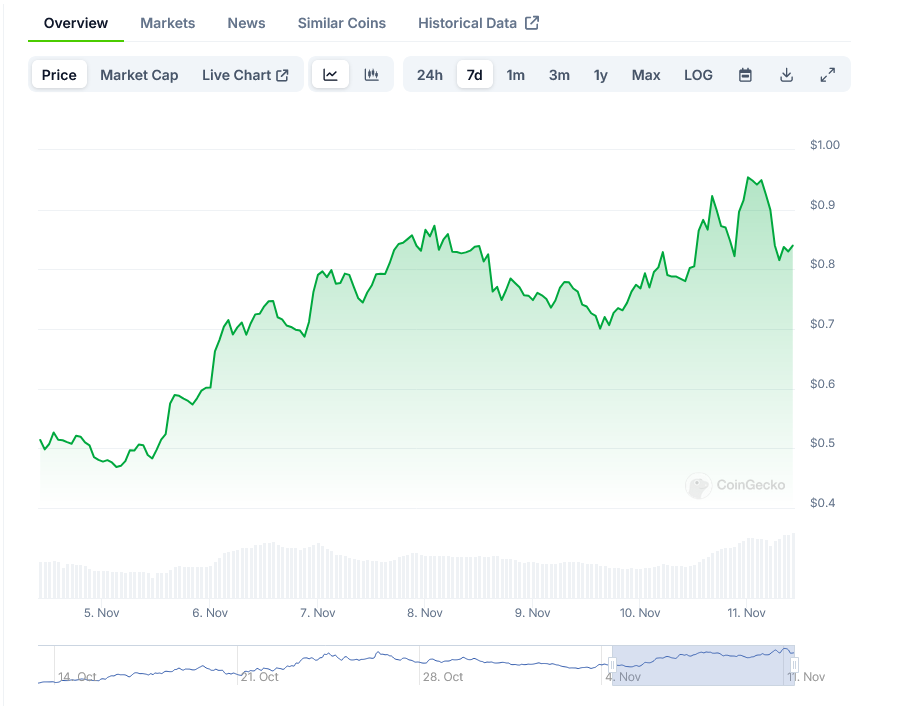Click the 11. Nov date label under volume bars

(746, 613)
